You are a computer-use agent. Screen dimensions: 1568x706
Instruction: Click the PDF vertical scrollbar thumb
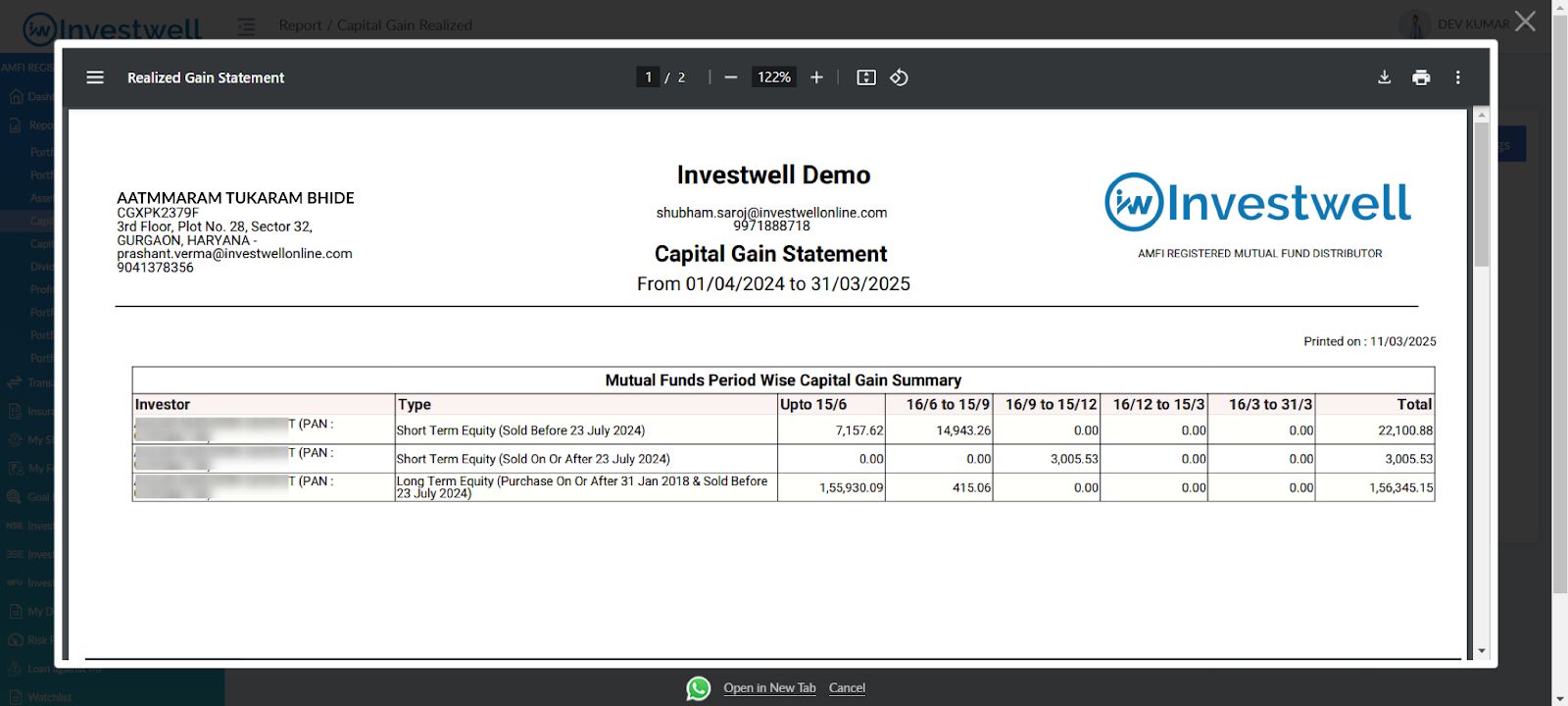(x=1482, y=194)
